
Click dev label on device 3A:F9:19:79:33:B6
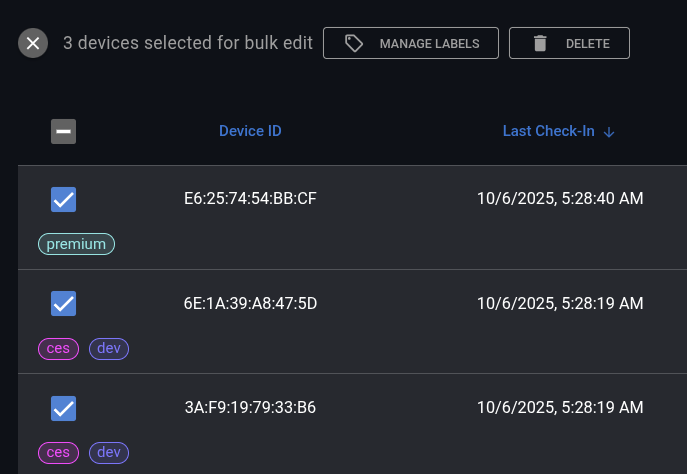click(109, 452)
